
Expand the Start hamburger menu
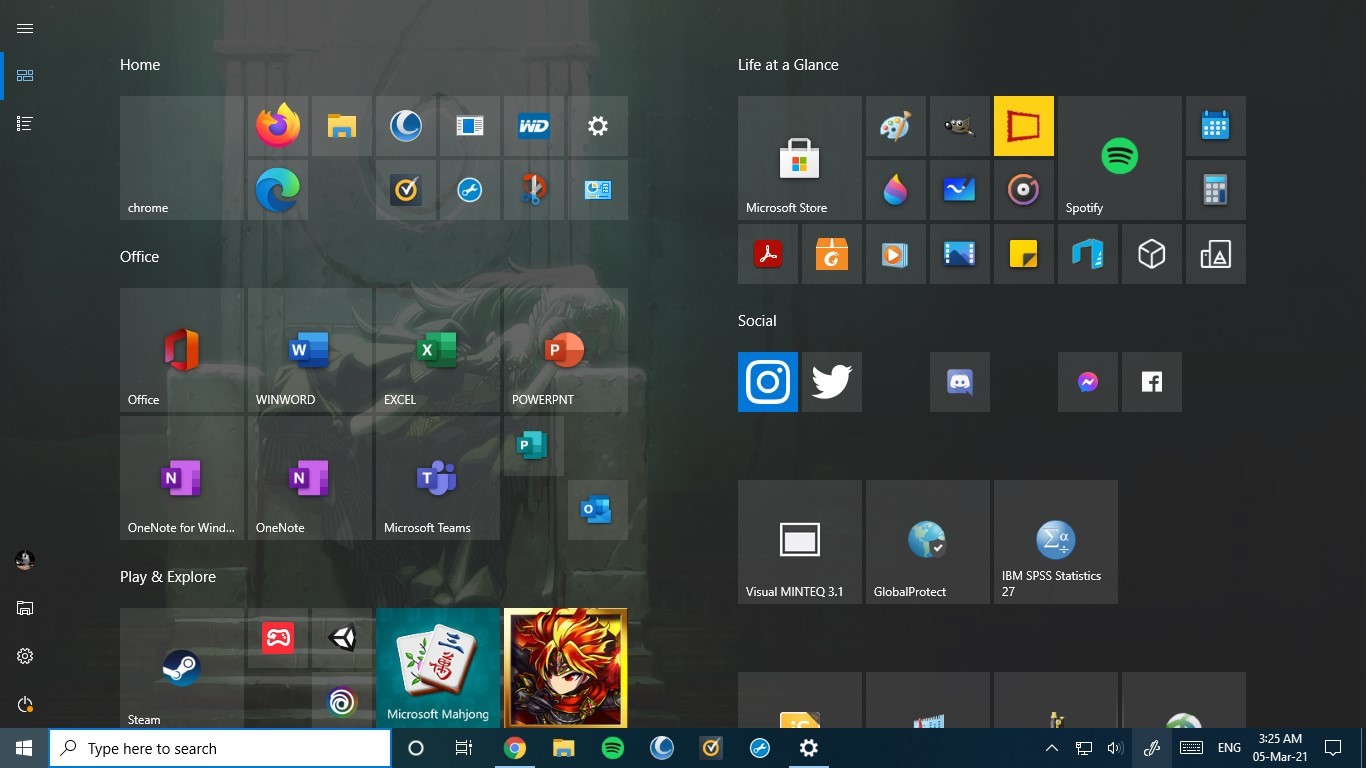click(x=25, y=28)
